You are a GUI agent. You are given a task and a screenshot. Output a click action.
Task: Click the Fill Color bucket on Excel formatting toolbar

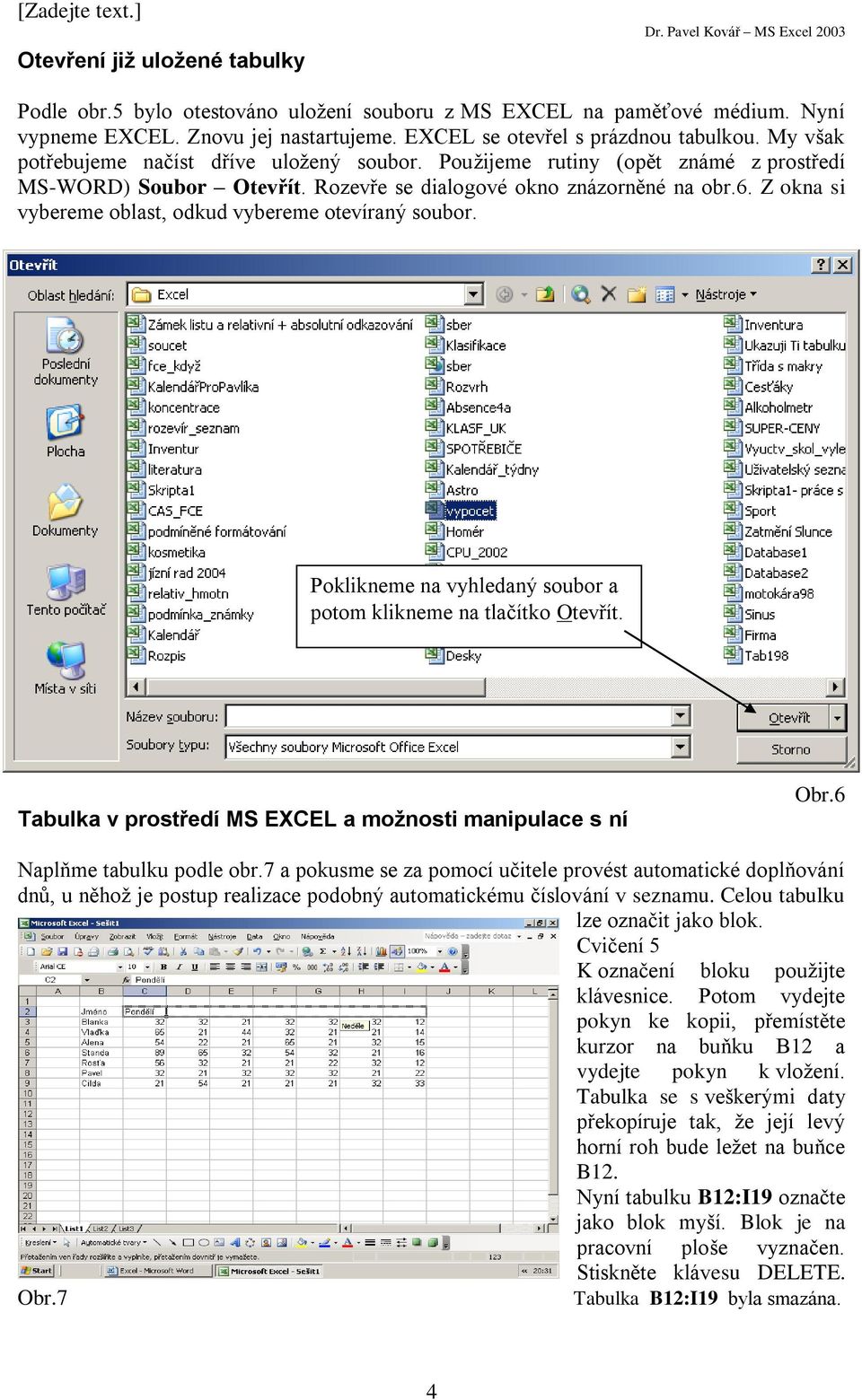pyautogui.click(x=420, y=967)
